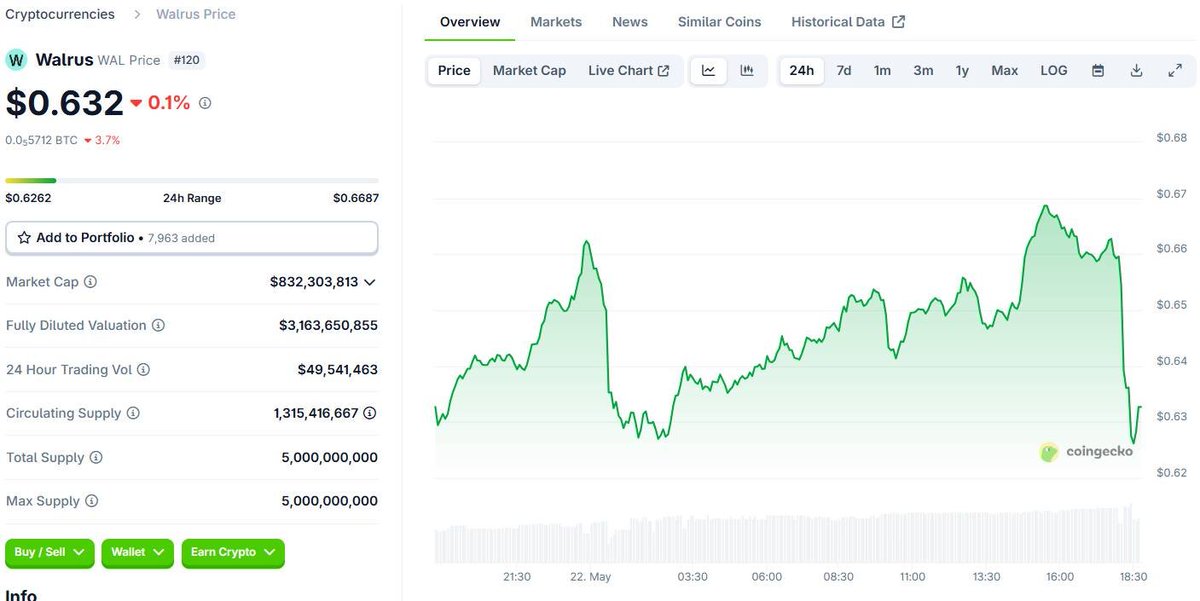Open the Earn Crypto dropdown

[233, 552]
